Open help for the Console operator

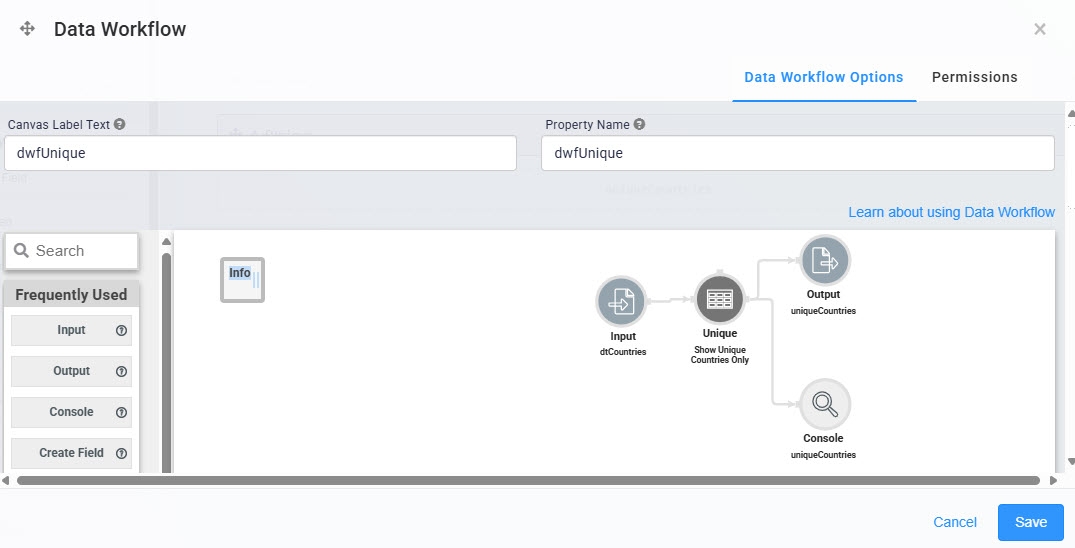pos(121,413)
